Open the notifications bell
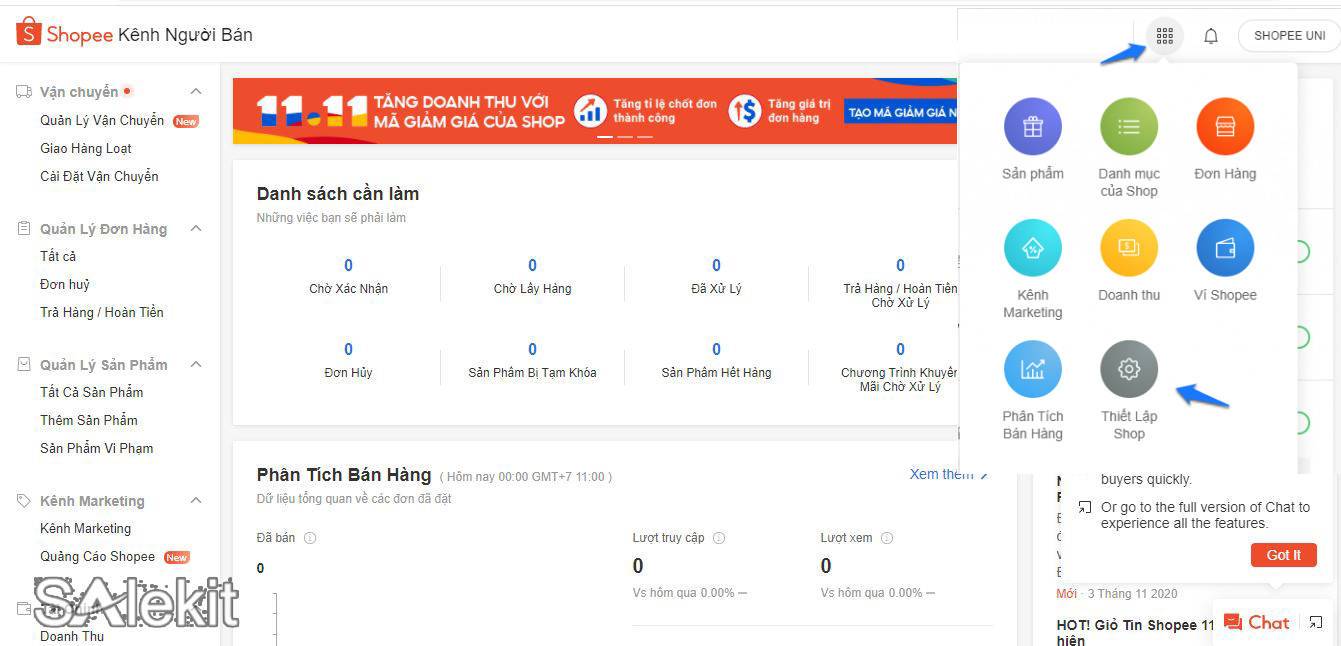Image resolution: width=1341 pixels, height=646 pixels. 1210,35
